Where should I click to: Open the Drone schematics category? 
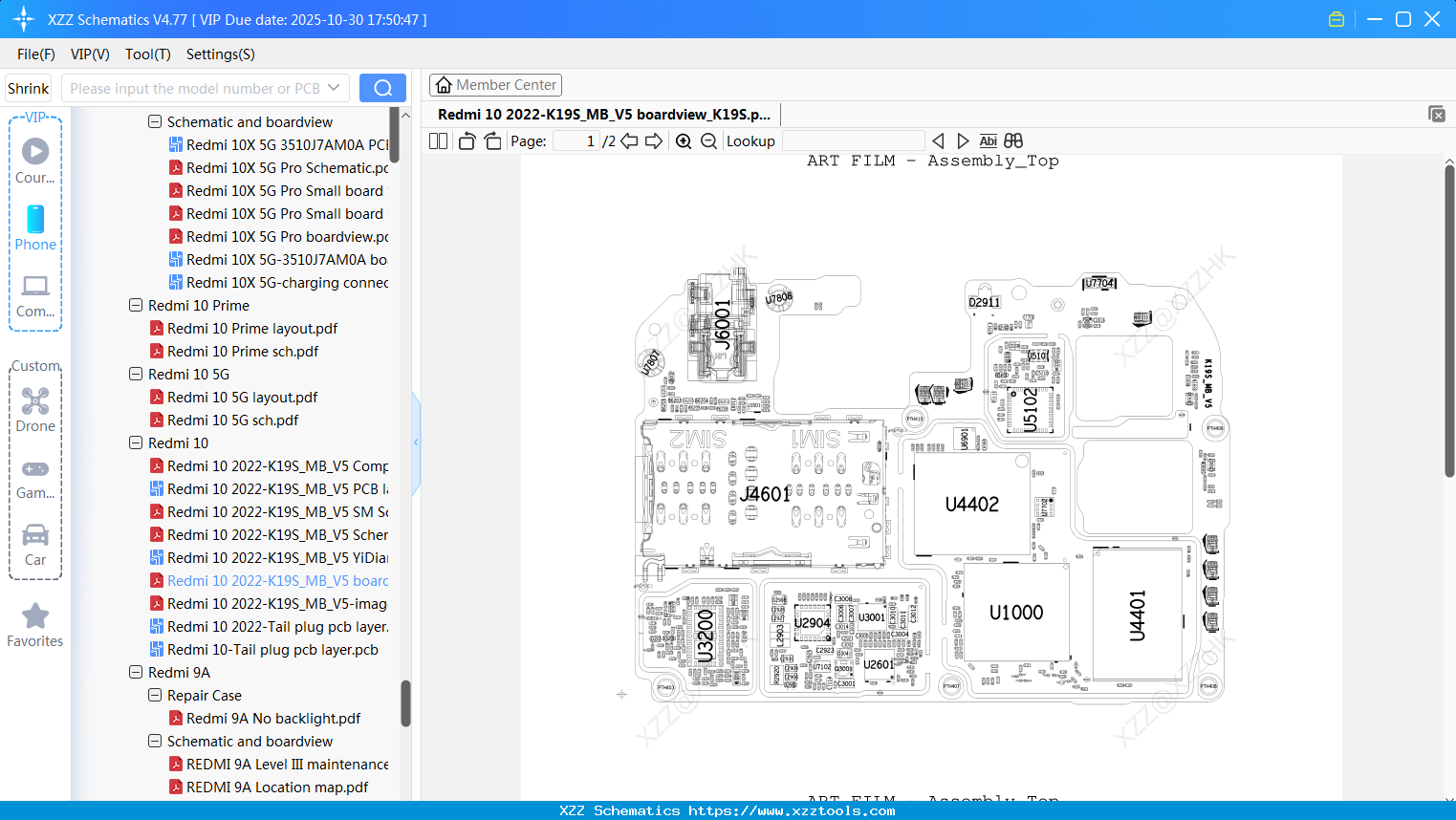click(x=35, y=411)
